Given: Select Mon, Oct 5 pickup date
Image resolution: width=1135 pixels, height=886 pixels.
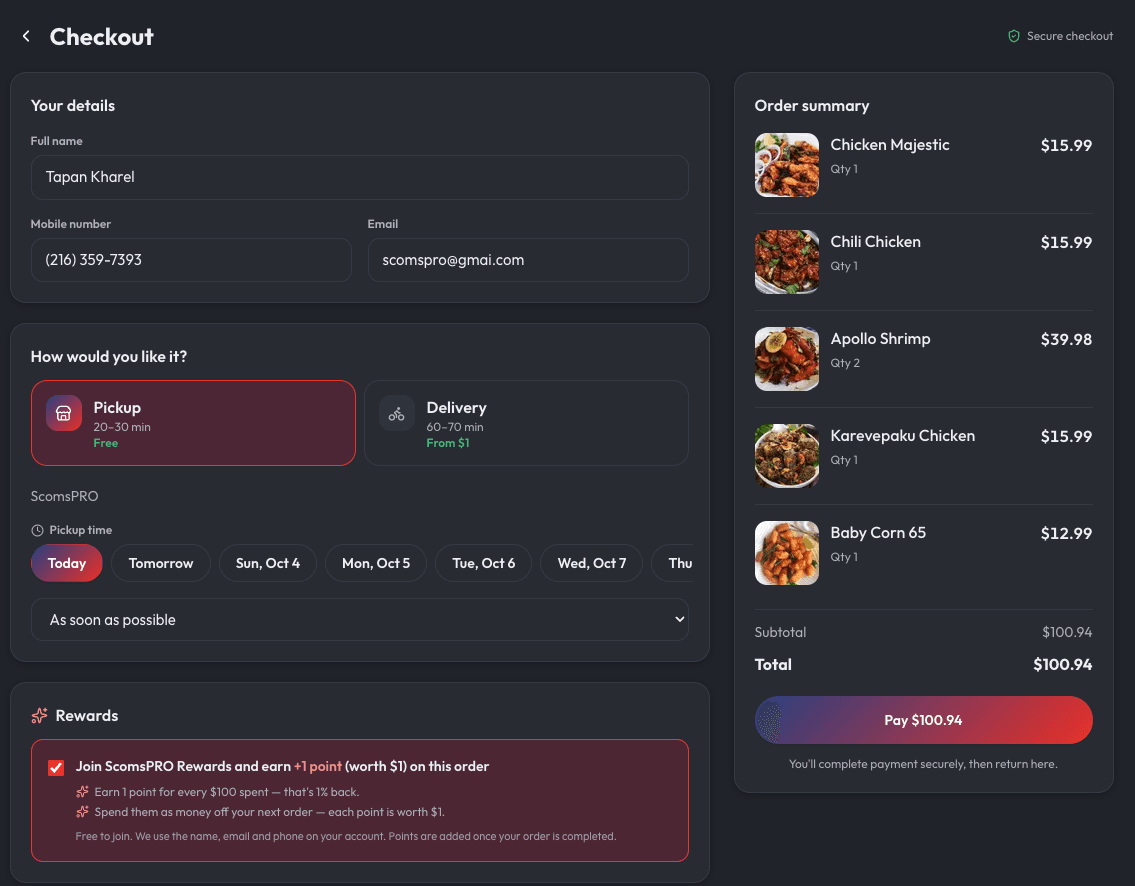Looking at the screenshot, I should [376, 563].
